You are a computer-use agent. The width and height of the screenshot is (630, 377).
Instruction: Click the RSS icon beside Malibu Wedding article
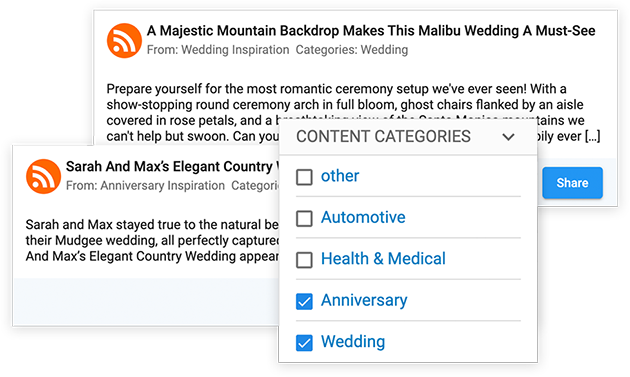(x=124, y=41)
